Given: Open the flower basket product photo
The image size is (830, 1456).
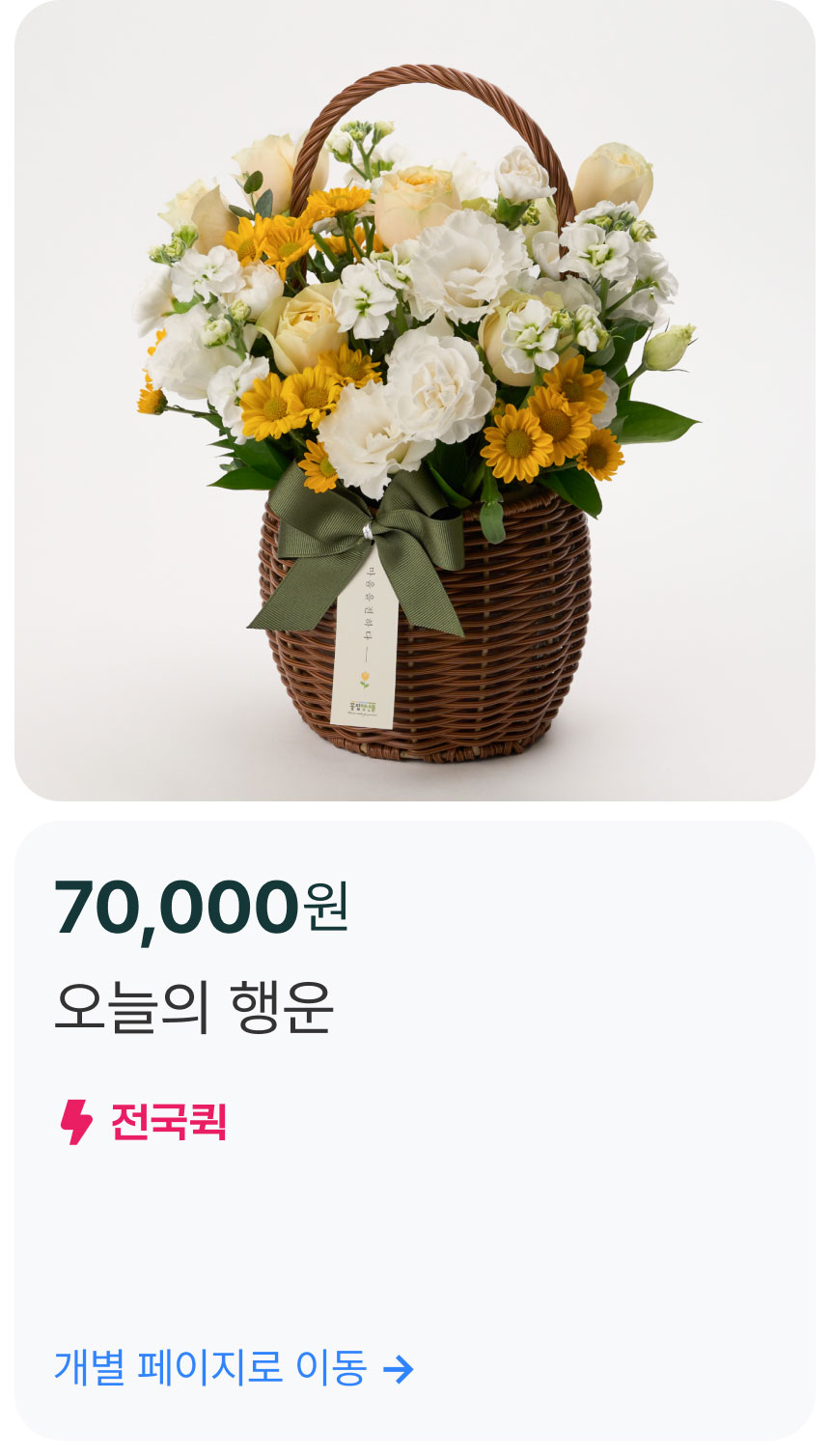Looking at the screenshot, I should point(415,401).
